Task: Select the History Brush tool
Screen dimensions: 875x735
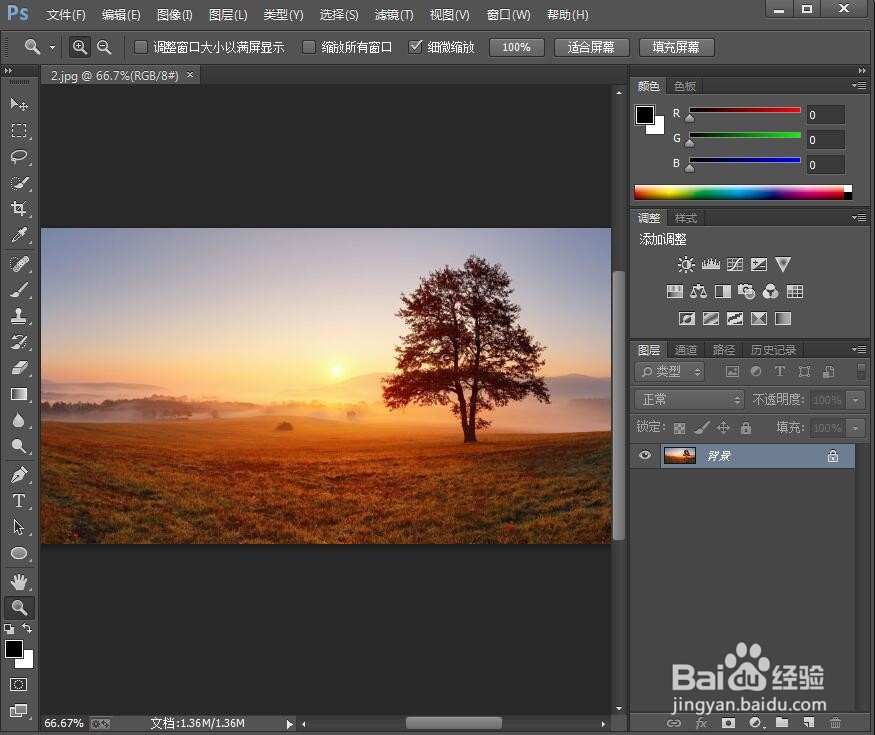Action: (x=19, y=342)
